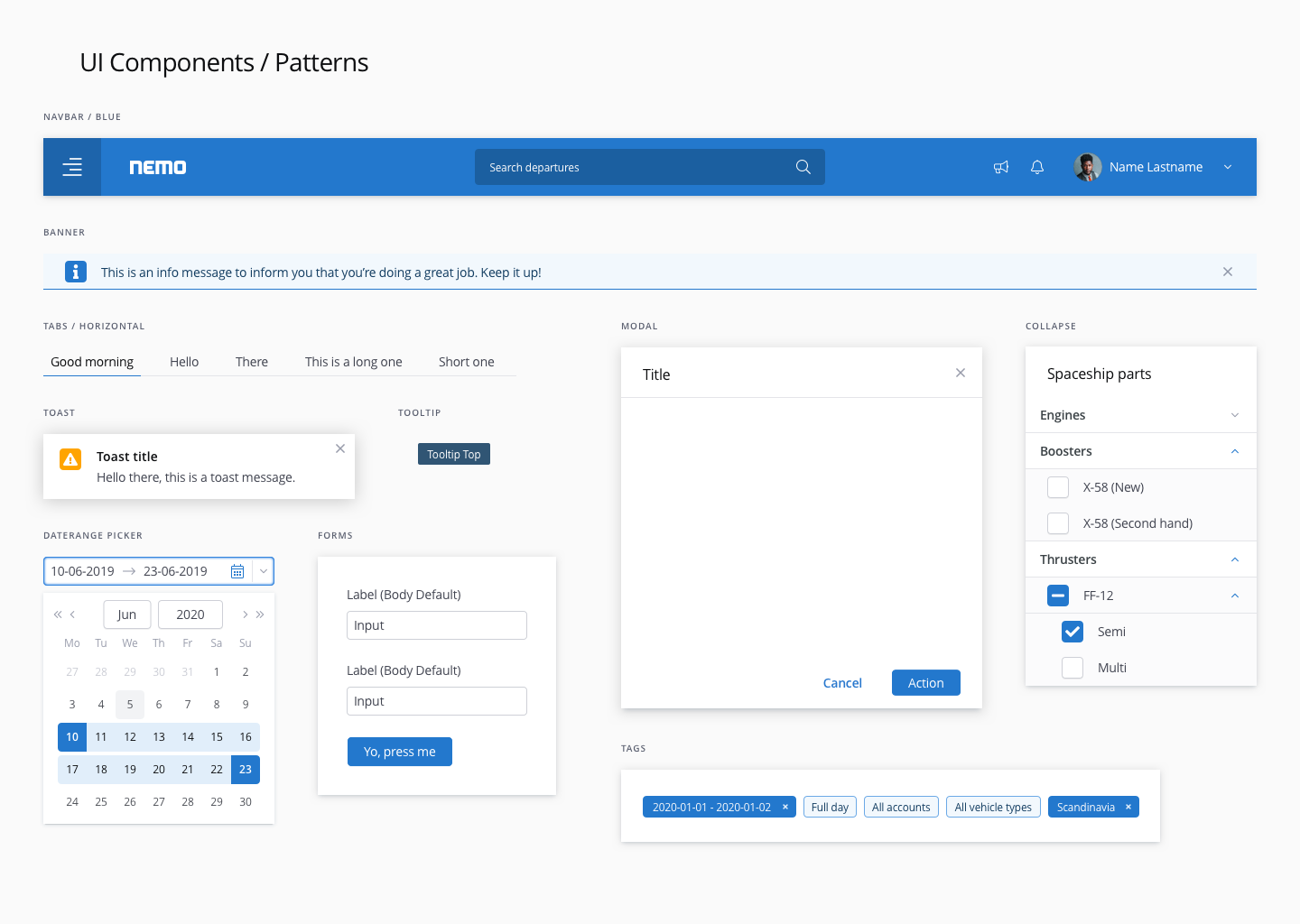Click the Yo, press me button
This screenshot has height=924, width=1300.
coord(400,752)
